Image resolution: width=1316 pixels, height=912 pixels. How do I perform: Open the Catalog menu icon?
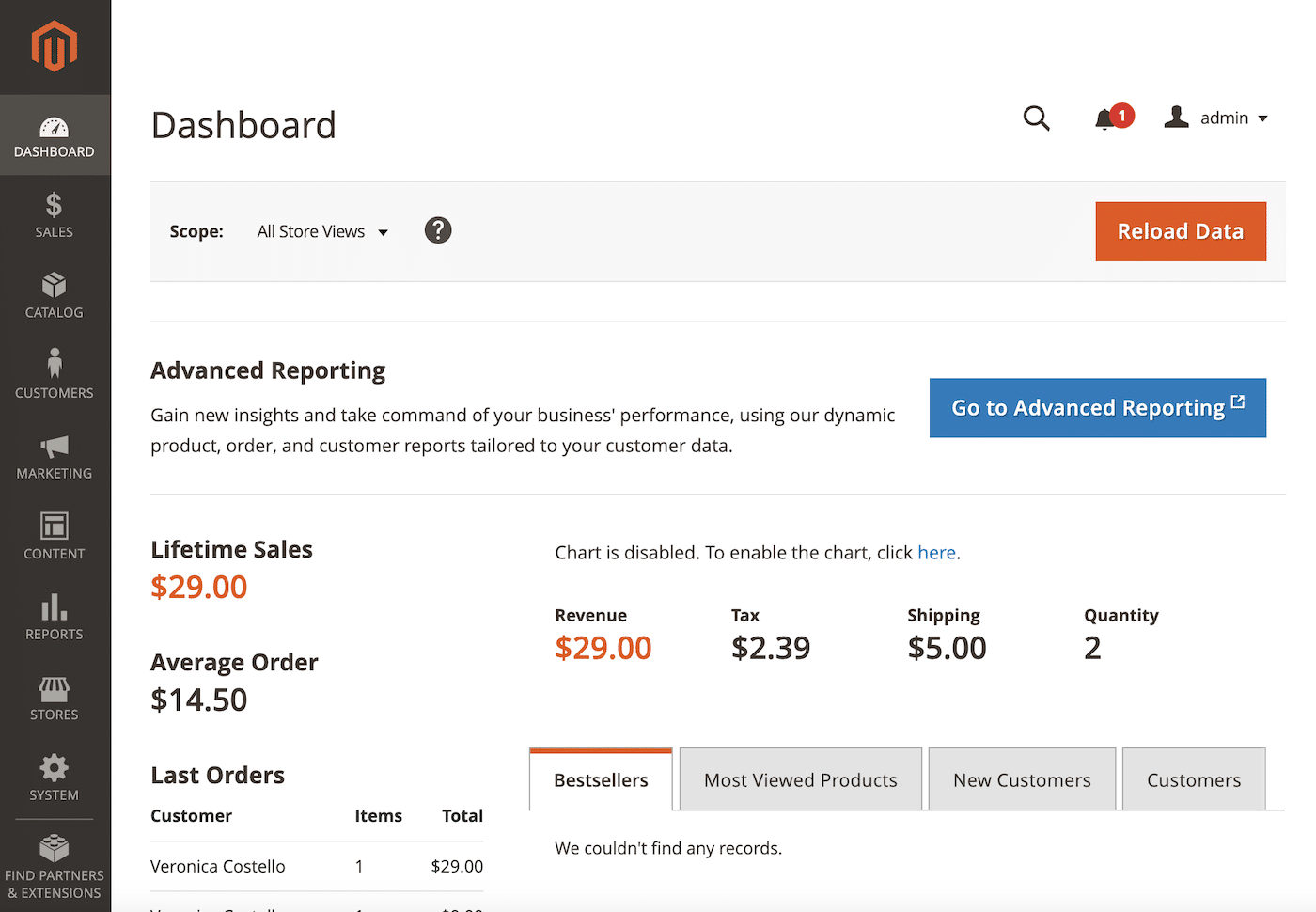coord(54,294)
